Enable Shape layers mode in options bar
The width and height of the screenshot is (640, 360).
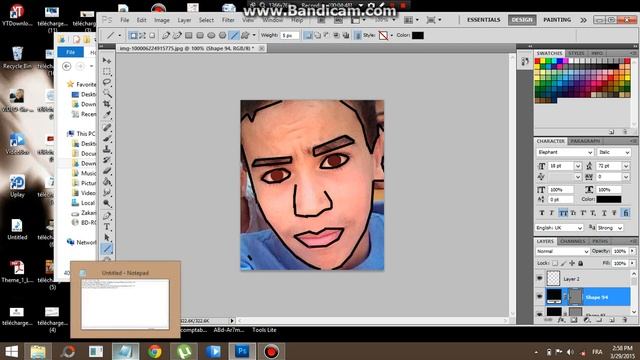tap(133, 36)
